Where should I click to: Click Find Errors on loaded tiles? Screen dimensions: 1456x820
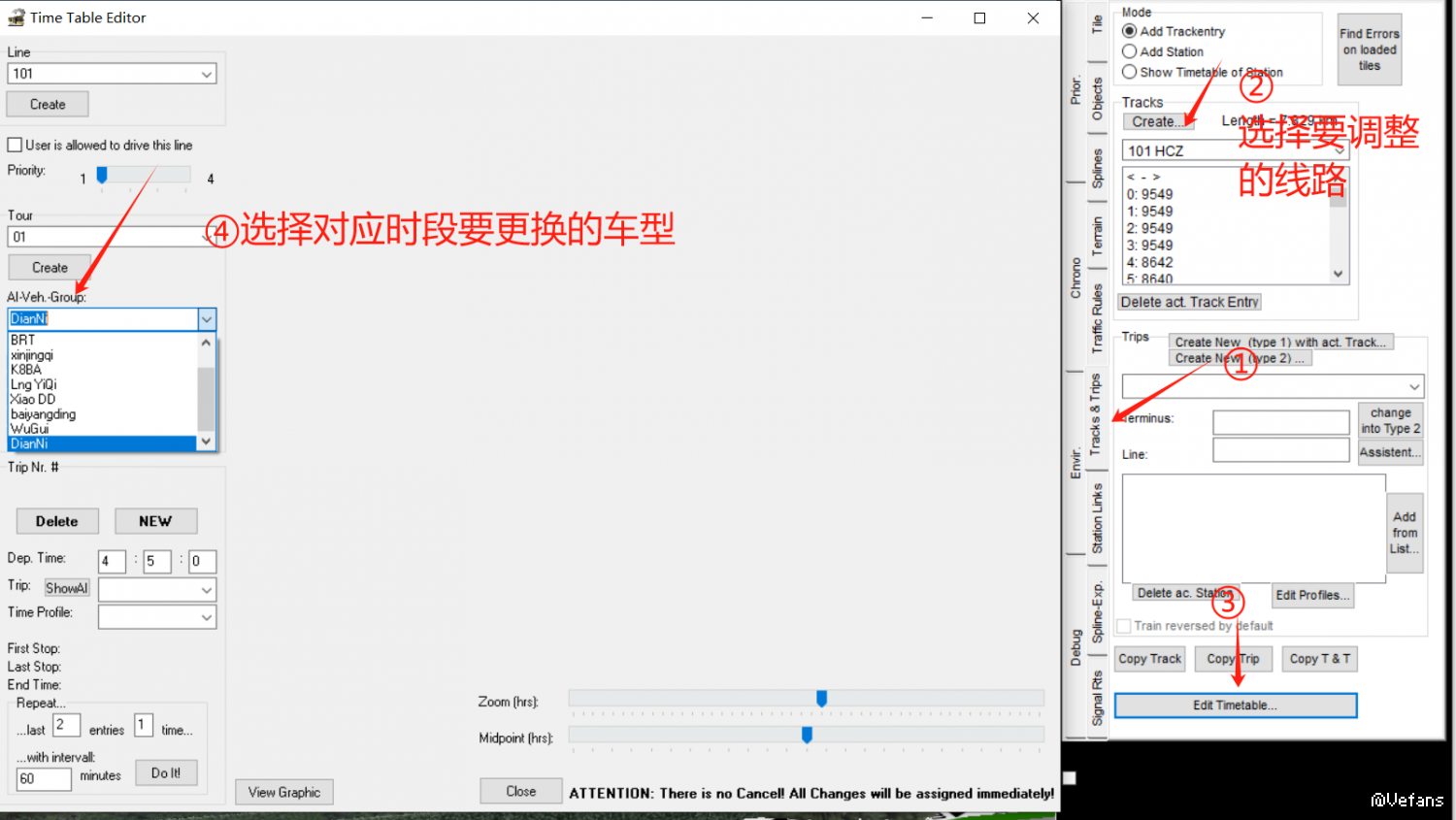(1369, 49)
